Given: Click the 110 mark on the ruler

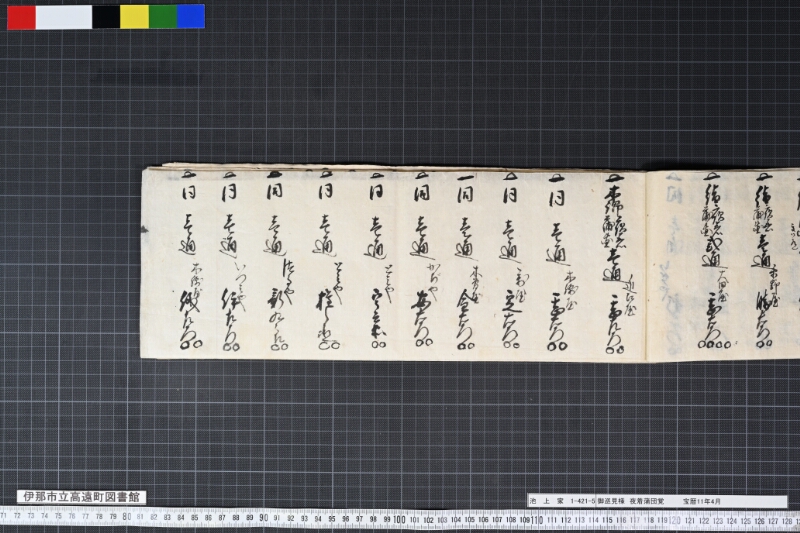Looking at the screenshot, I should (x=537, y=520).
